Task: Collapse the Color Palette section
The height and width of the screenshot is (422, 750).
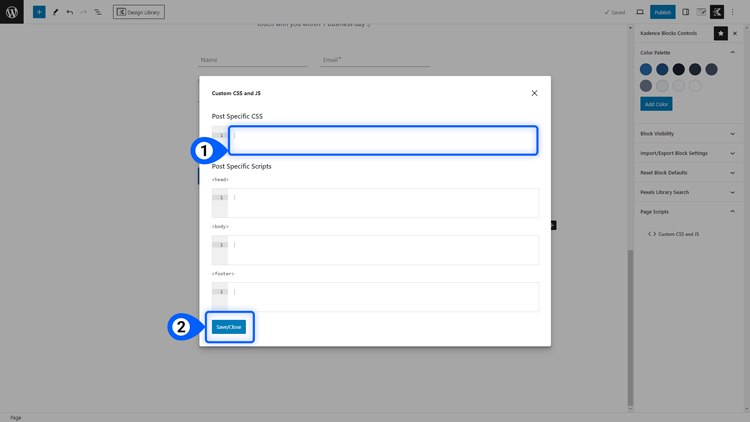Action: pyautogui.click(x=732, y=52)
